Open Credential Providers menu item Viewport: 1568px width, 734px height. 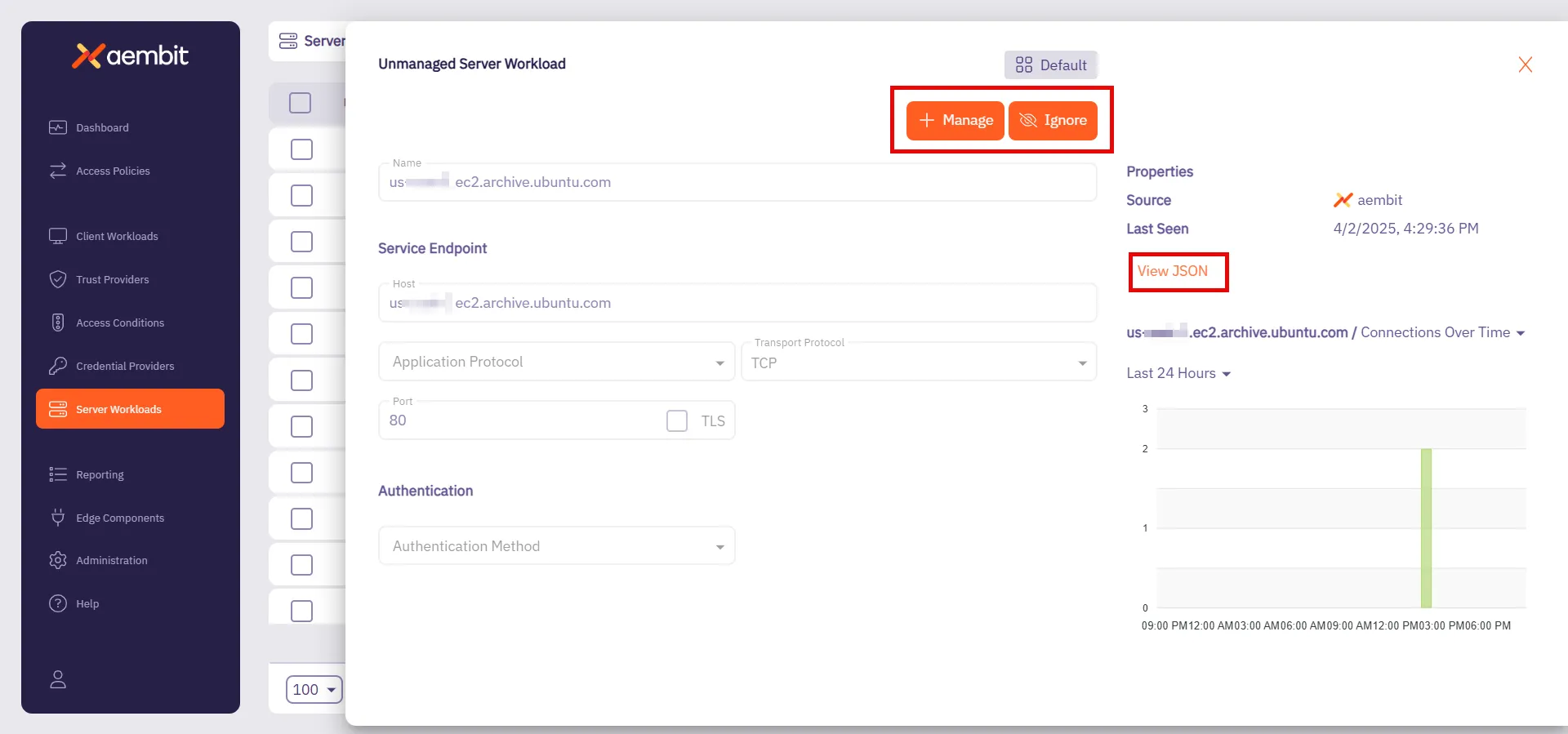click(125, 366)
